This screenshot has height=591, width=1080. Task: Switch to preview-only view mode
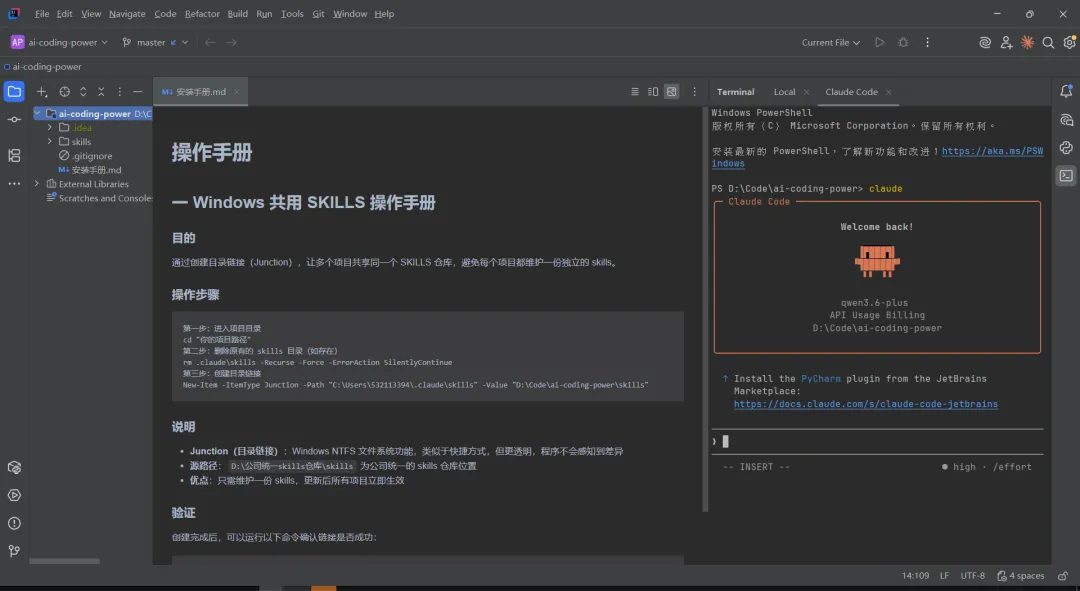pyautogui.click(x=672, y=92)
